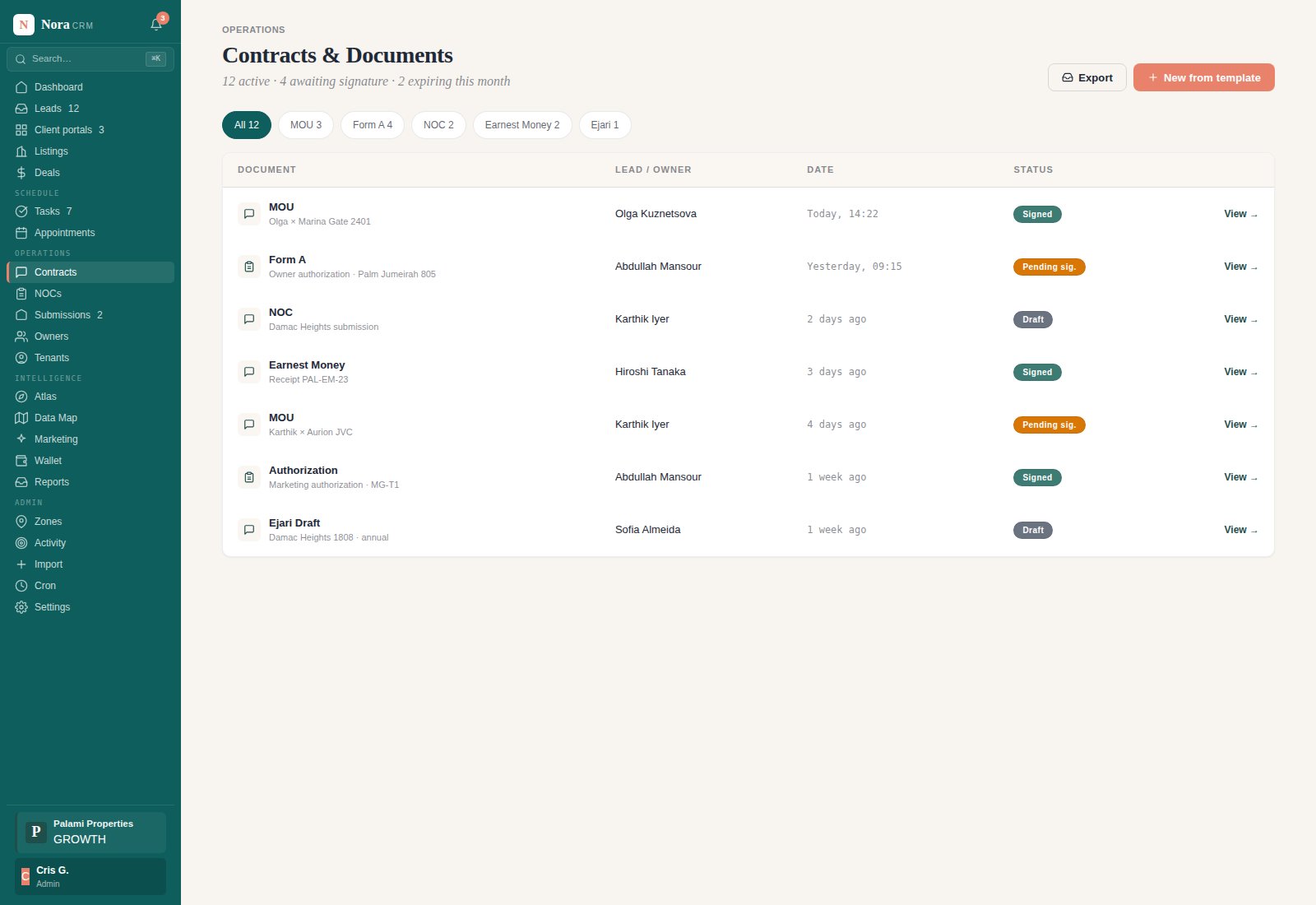
Task: Click Pending sig. badge on Form A
Action: coord(1049,267)
